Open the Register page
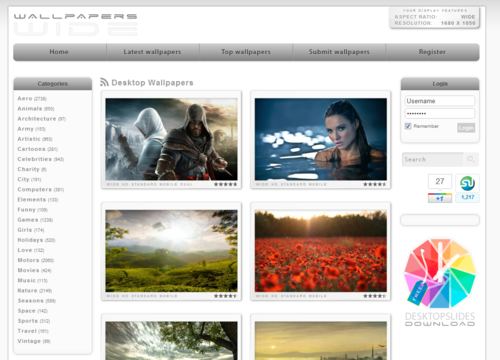The width and height of the screenshot is (500, 360). tap(432, 52)
